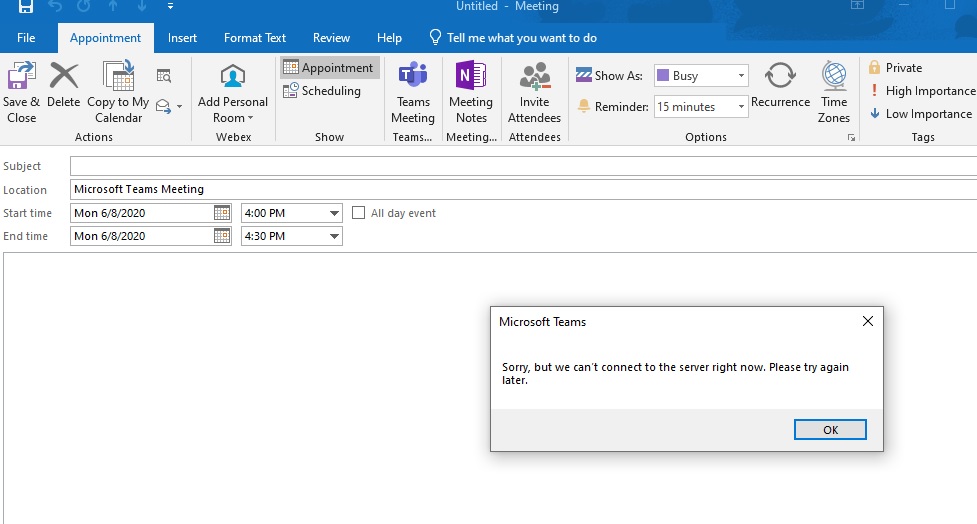Click Next Item down arrow icon

point(141,6)
